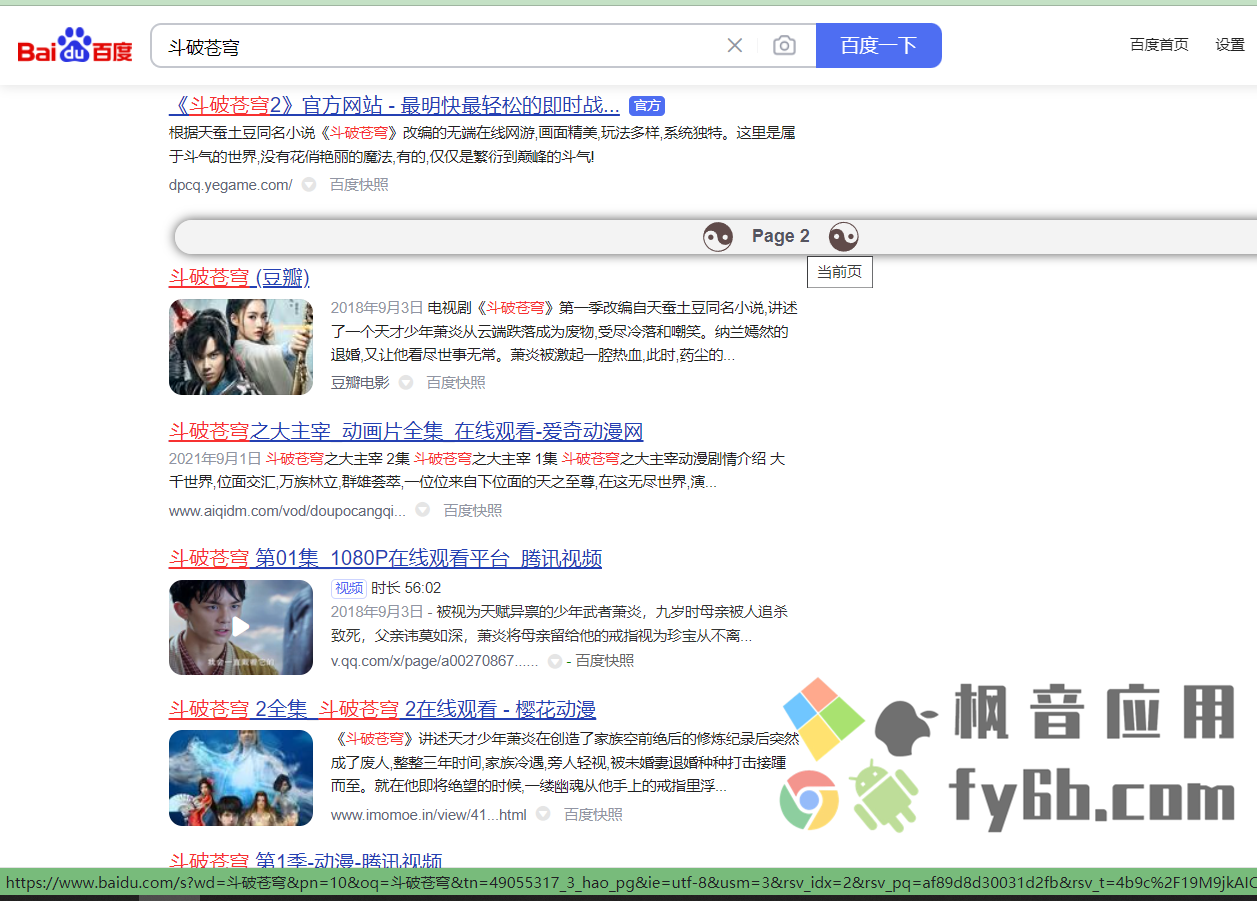Click 时长 56:02 duration text
Viewport: 1257px width, 901px height.
point(406,588)
